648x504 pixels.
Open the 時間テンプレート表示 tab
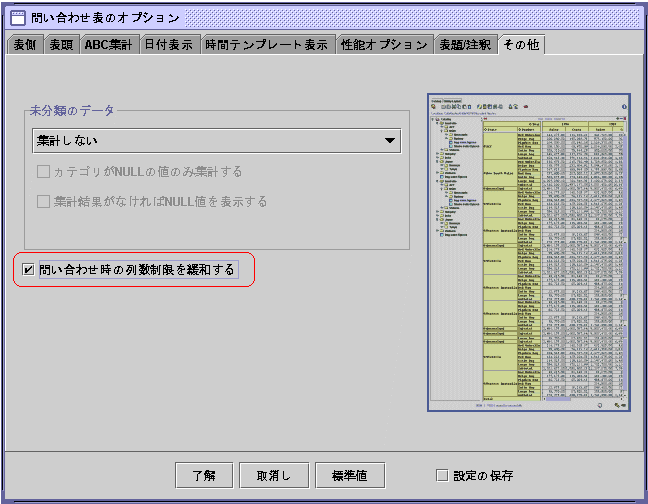[267, 45]
